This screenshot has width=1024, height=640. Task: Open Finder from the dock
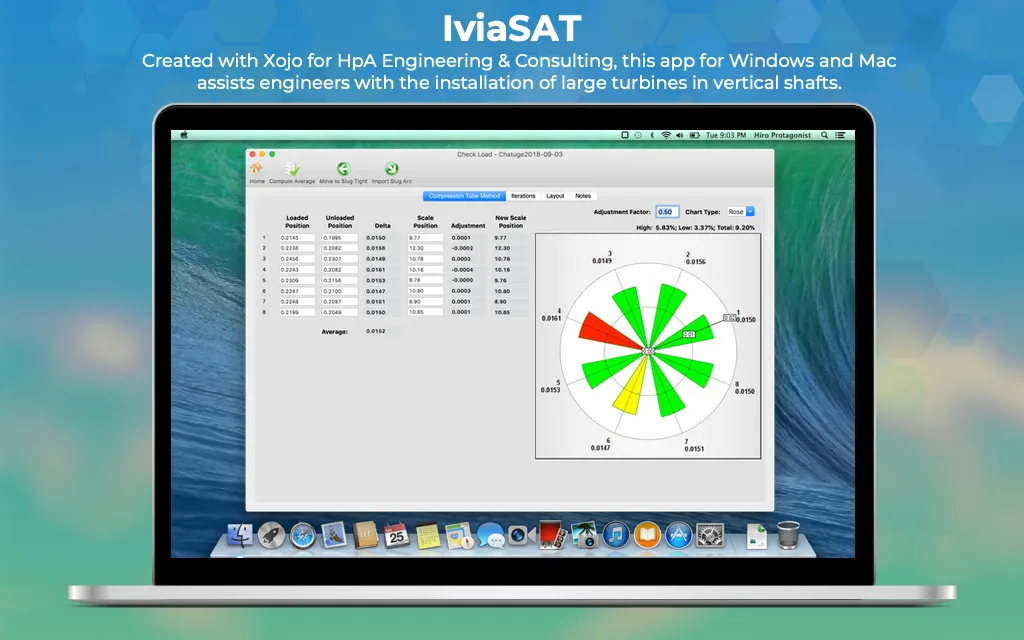[240, 536]
